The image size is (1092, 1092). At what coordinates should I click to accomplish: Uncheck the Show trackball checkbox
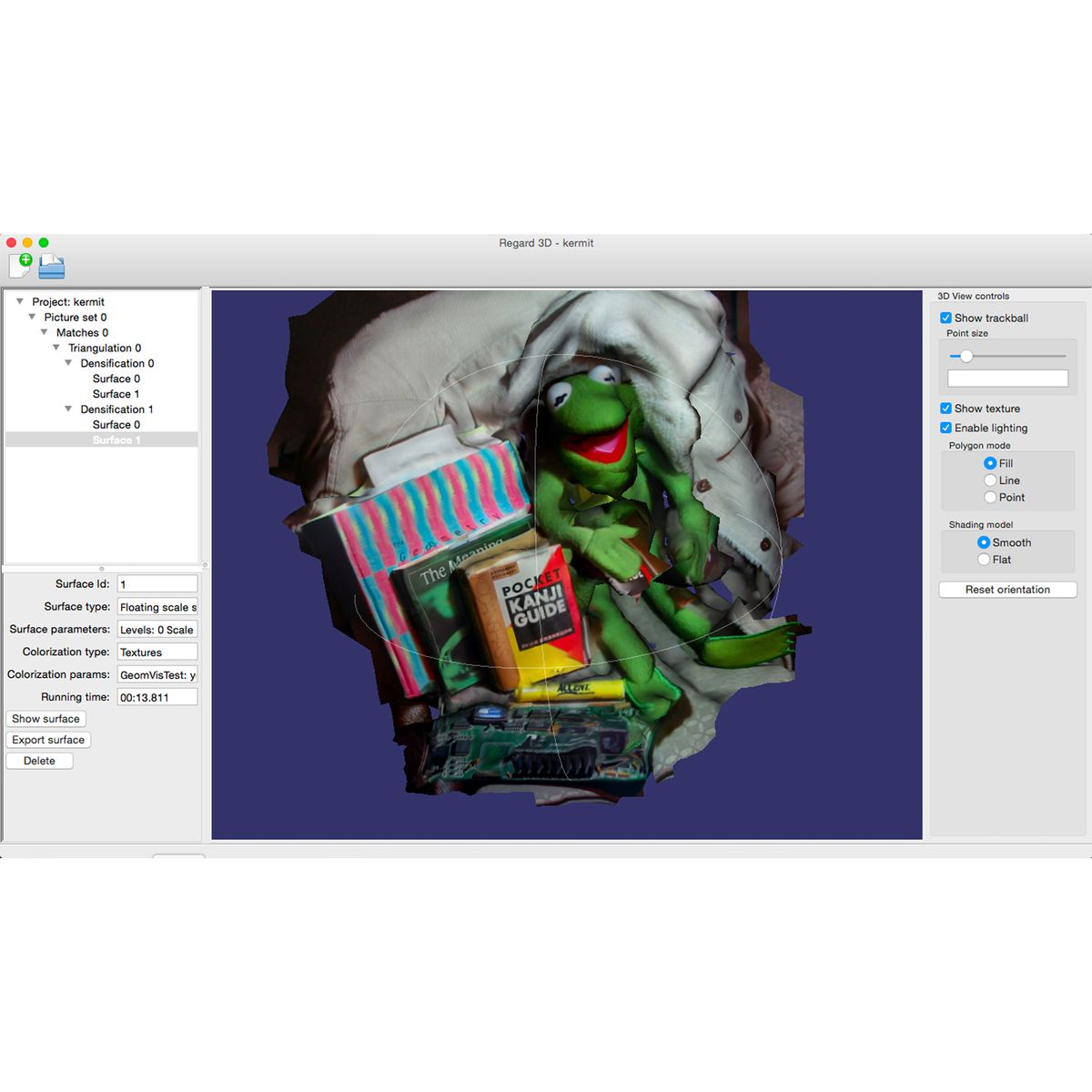(x=945, y=318)
